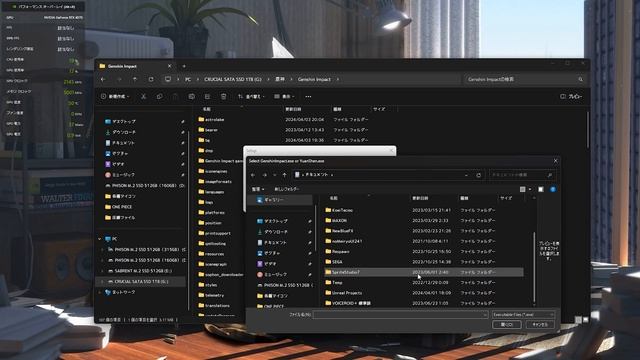Click the search magnifier in Explorer search box

click(580, 79)
